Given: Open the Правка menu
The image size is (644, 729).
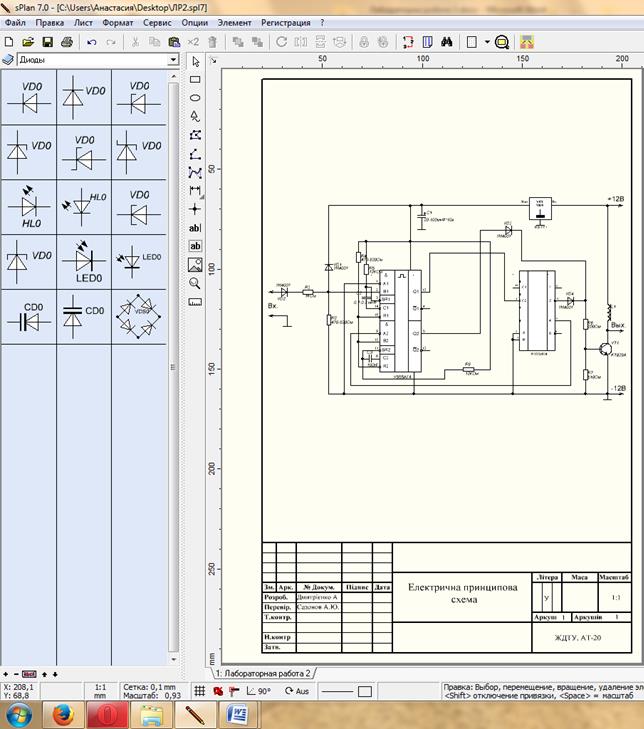Looking at the screenshot, I should coord(50,23).
